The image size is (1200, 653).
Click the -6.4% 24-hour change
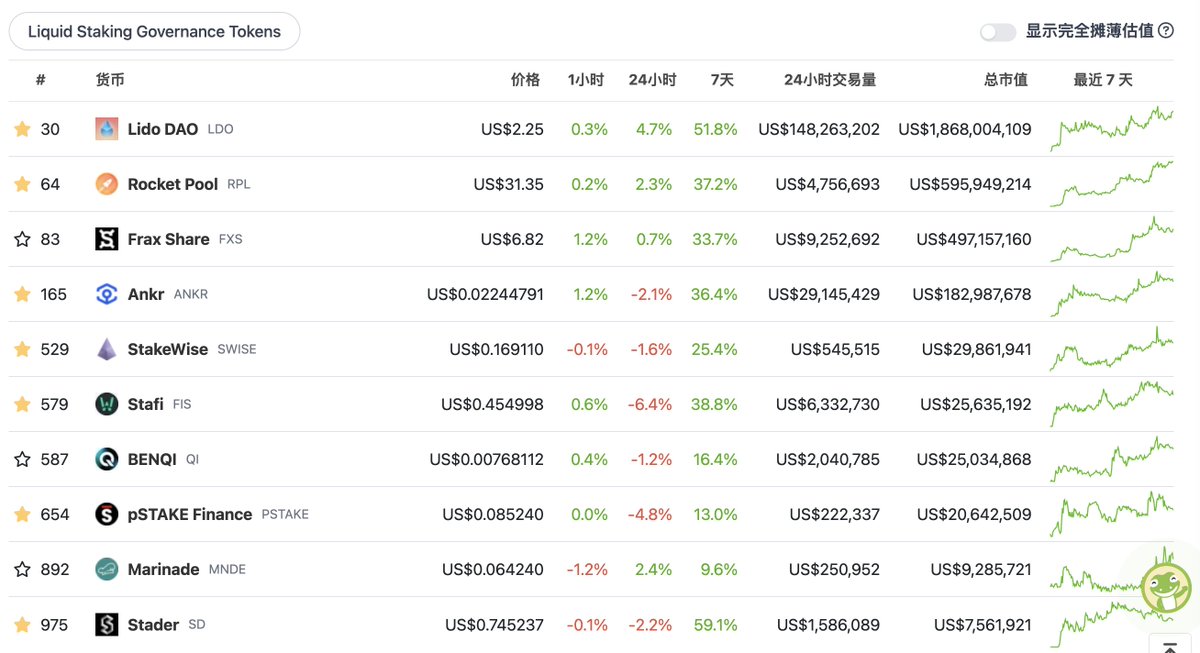[651, 404]
